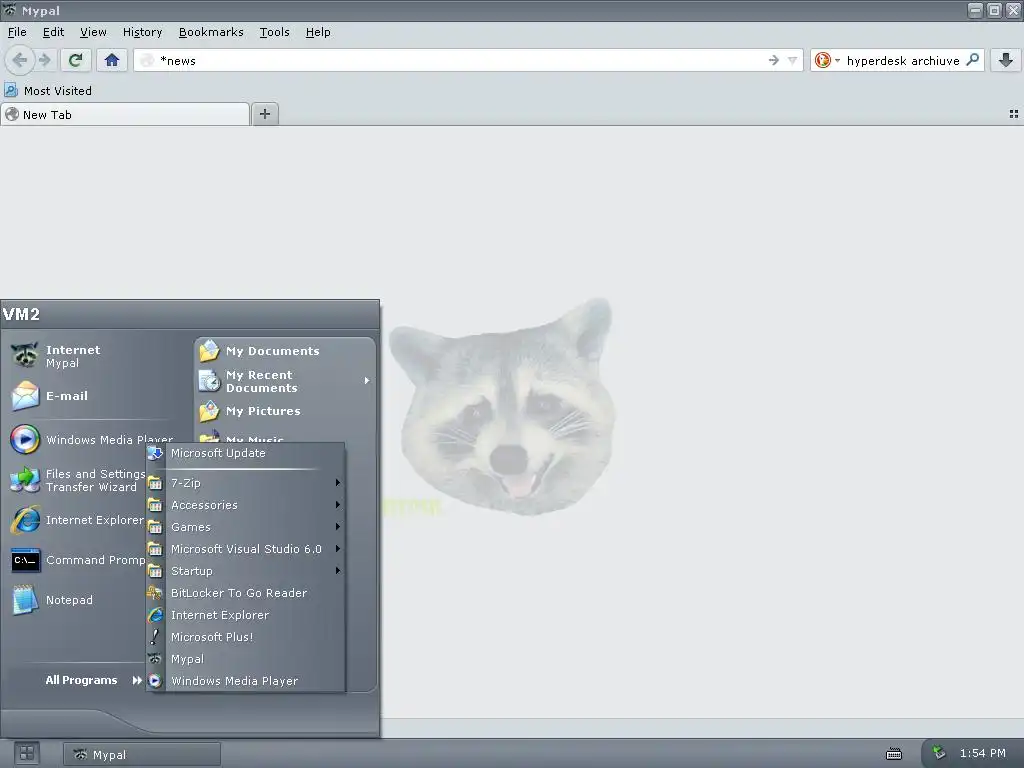
Task: Launch Command Prompt from Start menu
Action: [x=77, y=560]
